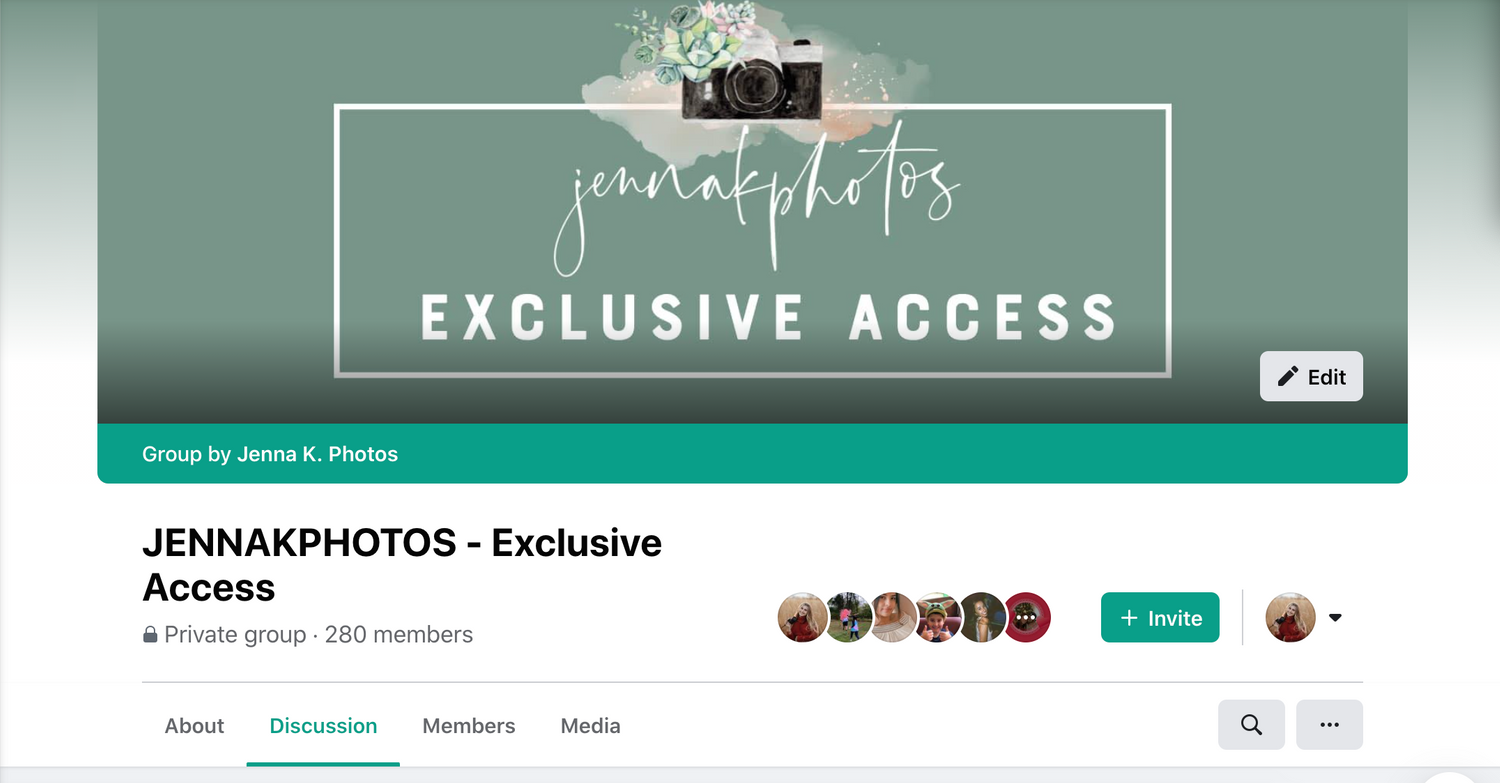Click the 280 members count text
Image resolution: width=1500 pixels, height=783 pixels.
coord(399,634)
